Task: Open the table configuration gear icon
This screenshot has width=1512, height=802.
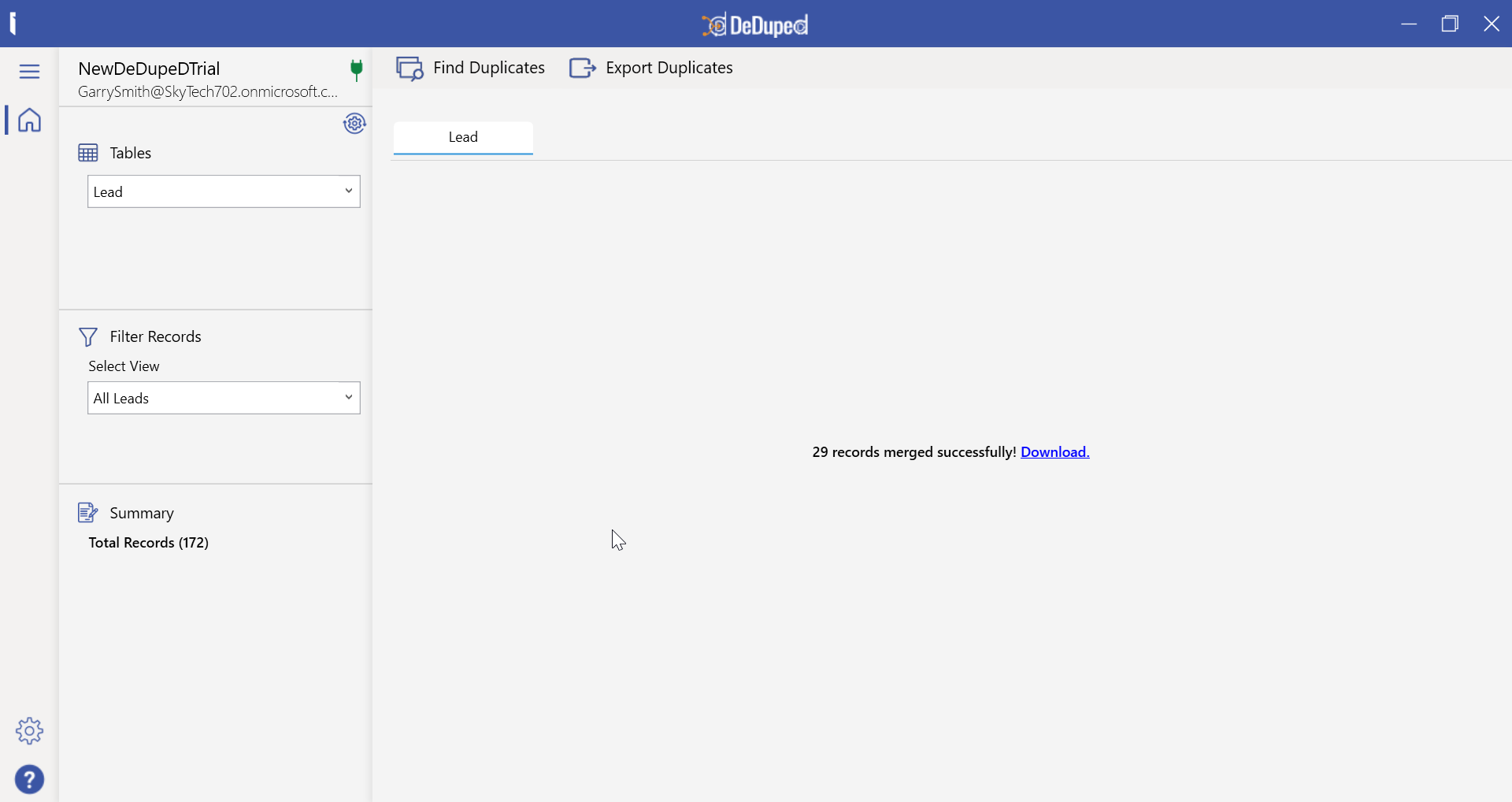Action: pos(354,124)
